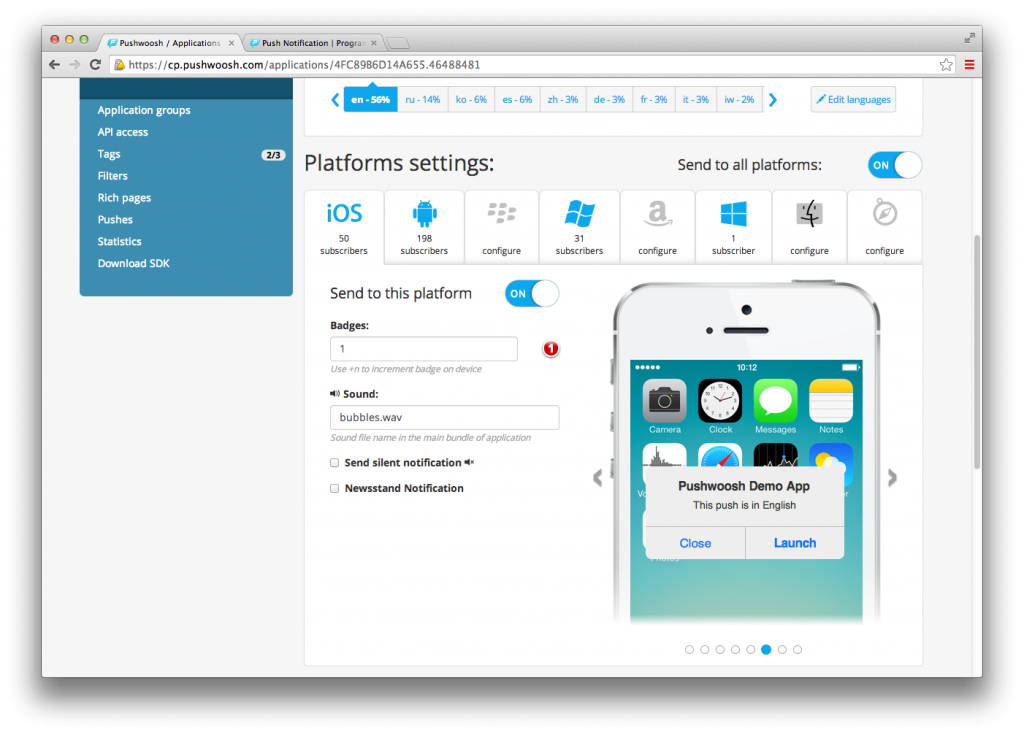The height and width of the screenshot is (735, 1024).
Task: Toggle browser fullscreen with the arrows icon
Action: [x=969, y=39]
